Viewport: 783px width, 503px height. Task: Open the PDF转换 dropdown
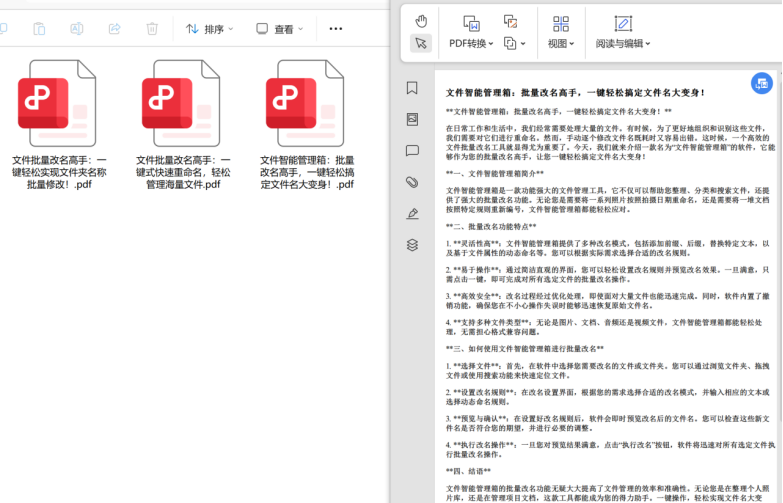pos(471,44)
